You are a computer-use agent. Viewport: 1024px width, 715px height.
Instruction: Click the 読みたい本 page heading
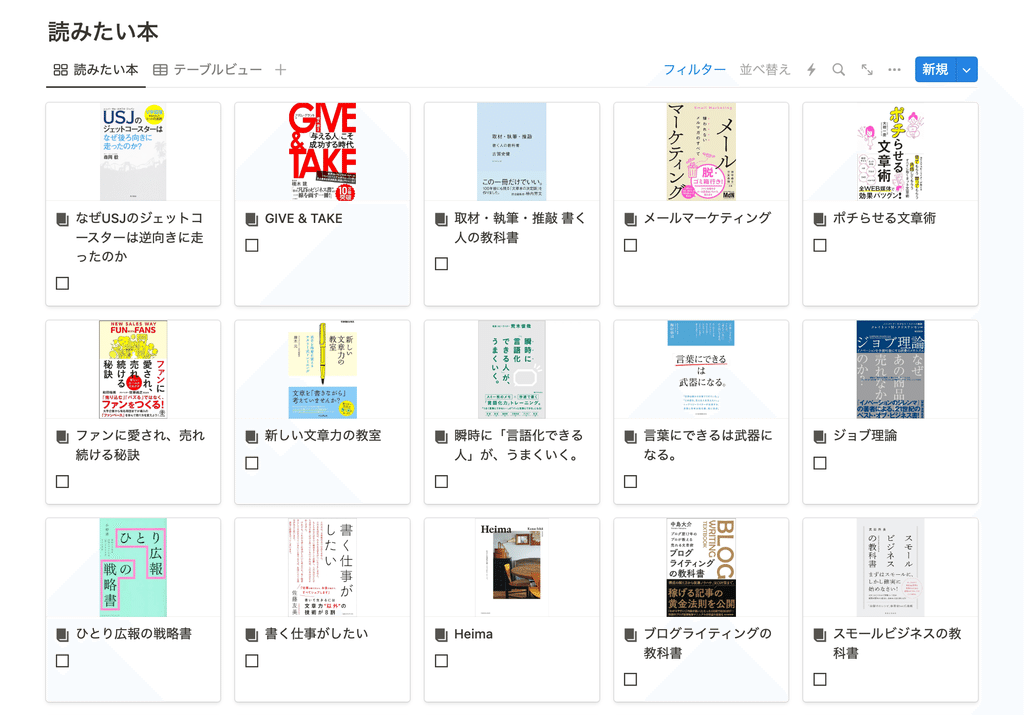coord(103,31)
